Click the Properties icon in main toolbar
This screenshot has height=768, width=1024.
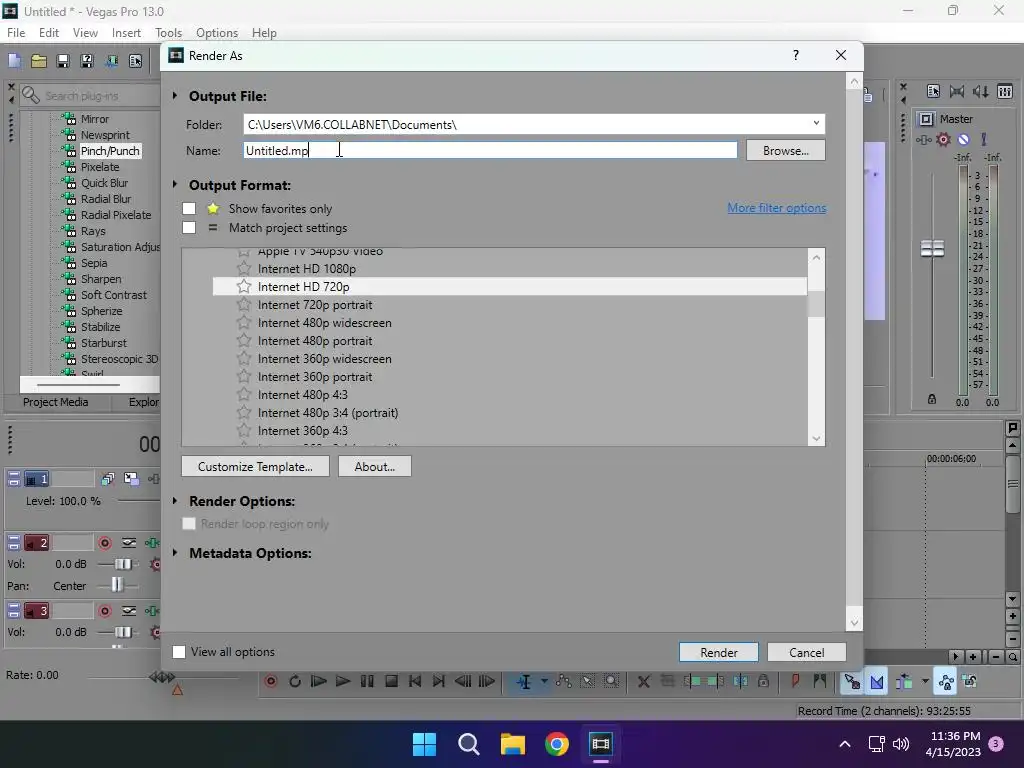136,61
